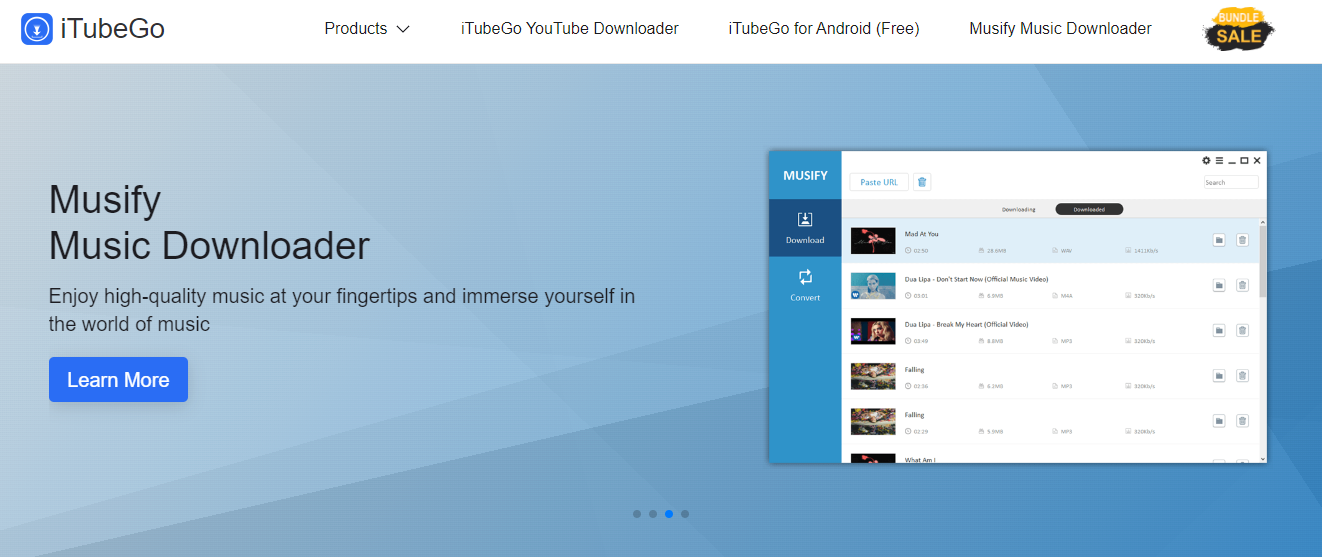Open the Download section in Musify sidebar

click(805, 228)
